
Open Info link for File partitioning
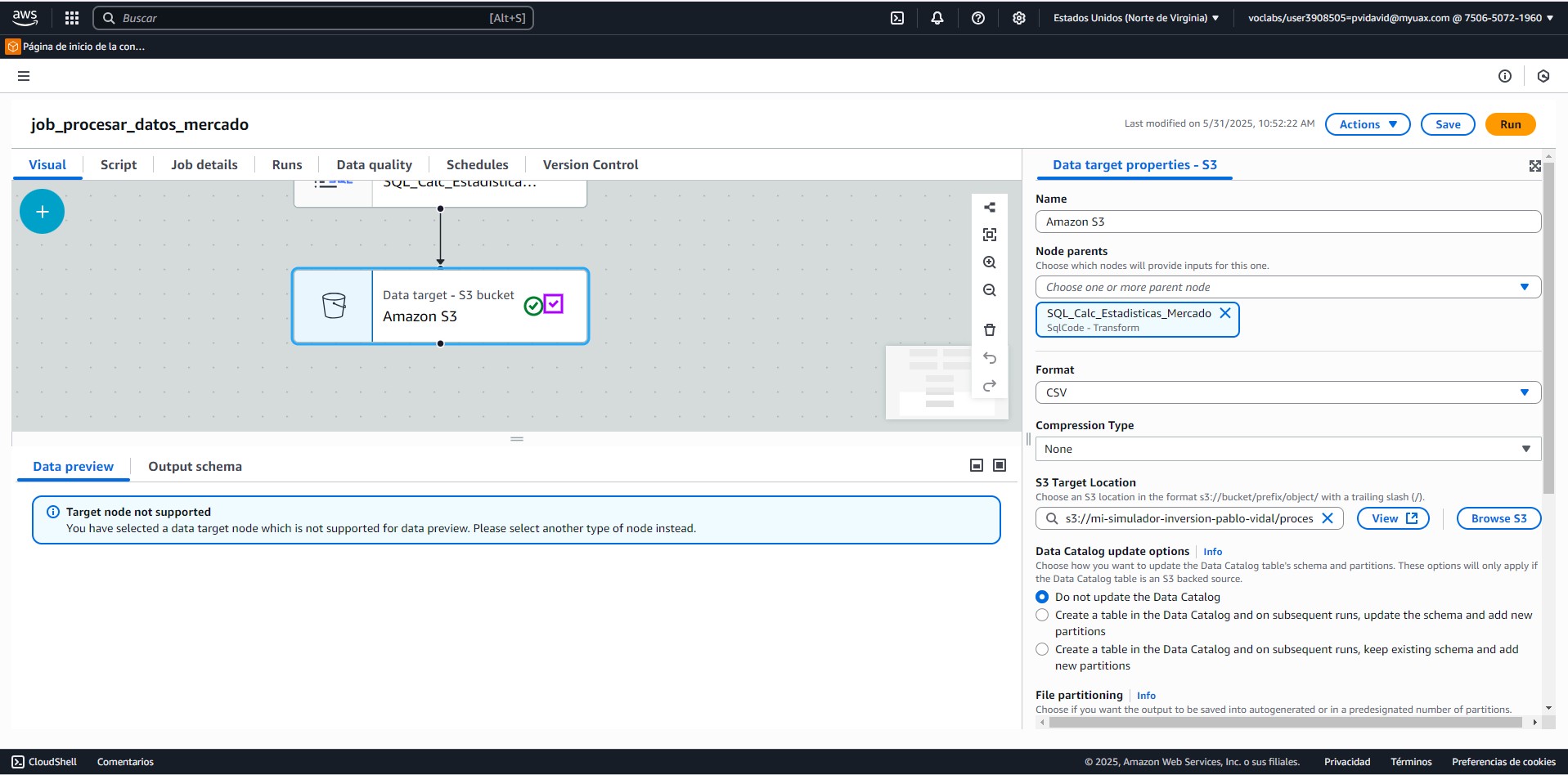[x=1146, y=696]
